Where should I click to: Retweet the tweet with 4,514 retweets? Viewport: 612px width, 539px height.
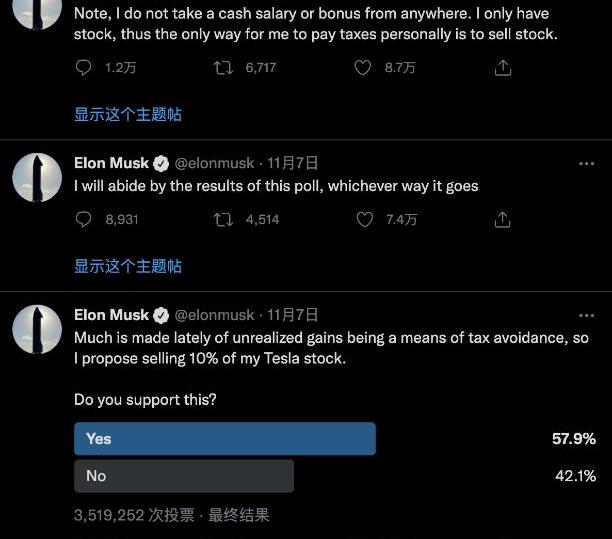pos(224,219)
